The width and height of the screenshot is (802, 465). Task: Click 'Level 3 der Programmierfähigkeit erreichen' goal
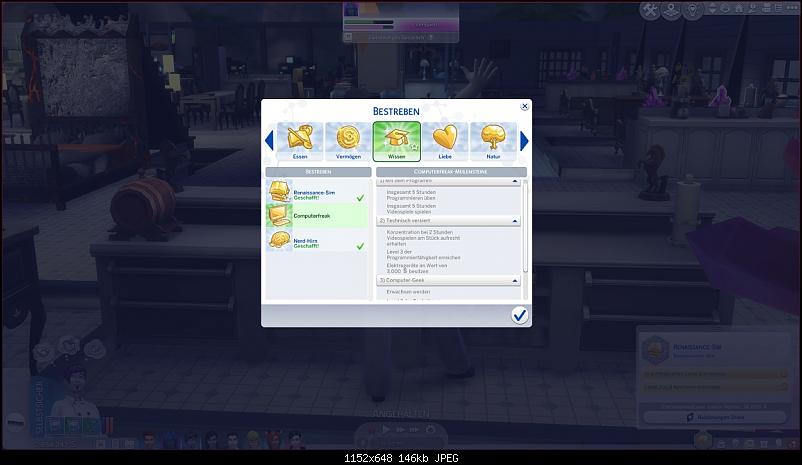423,255
